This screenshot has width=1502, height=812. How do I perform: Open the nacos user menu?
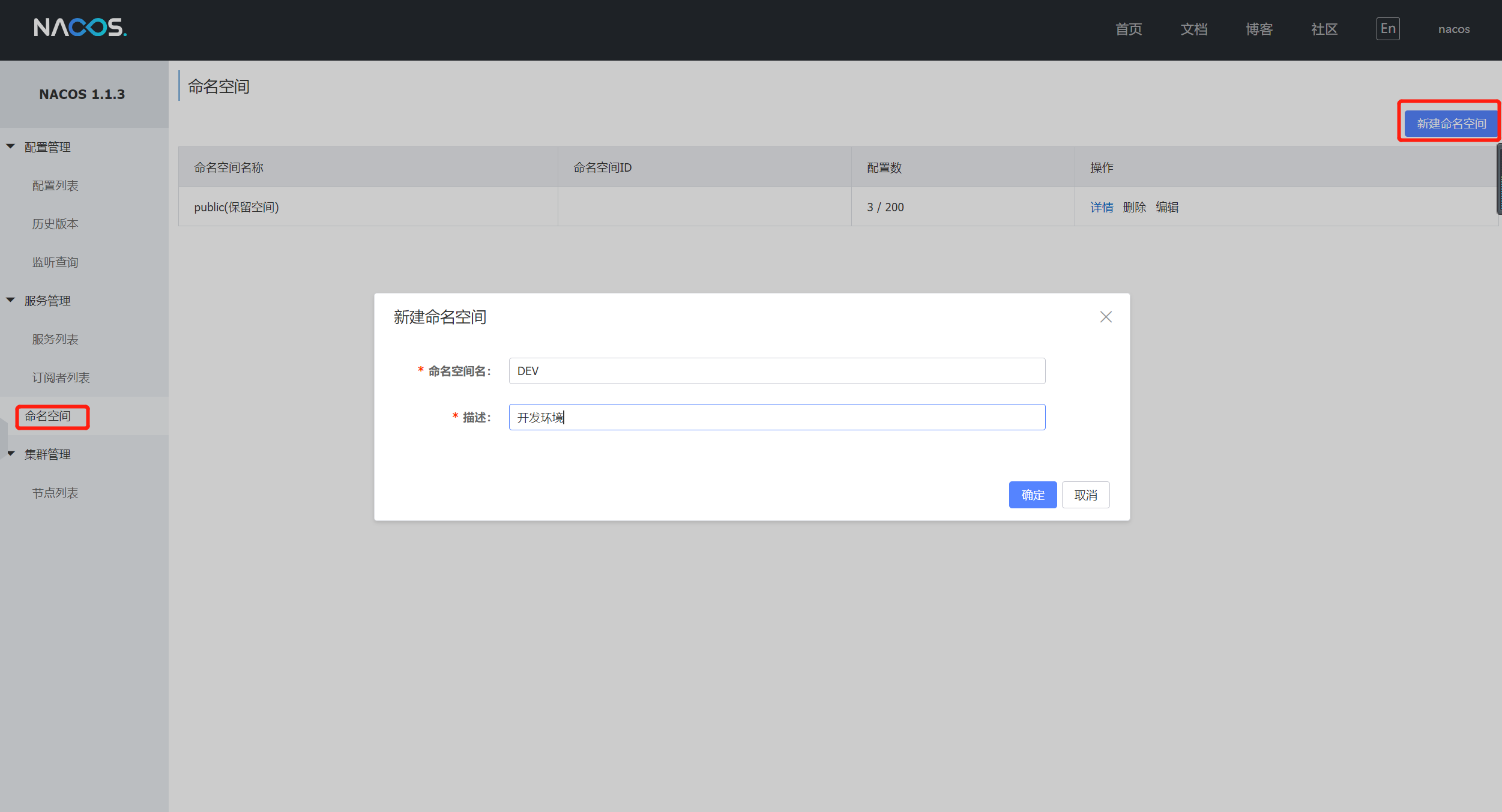(x=1454, y=29)
